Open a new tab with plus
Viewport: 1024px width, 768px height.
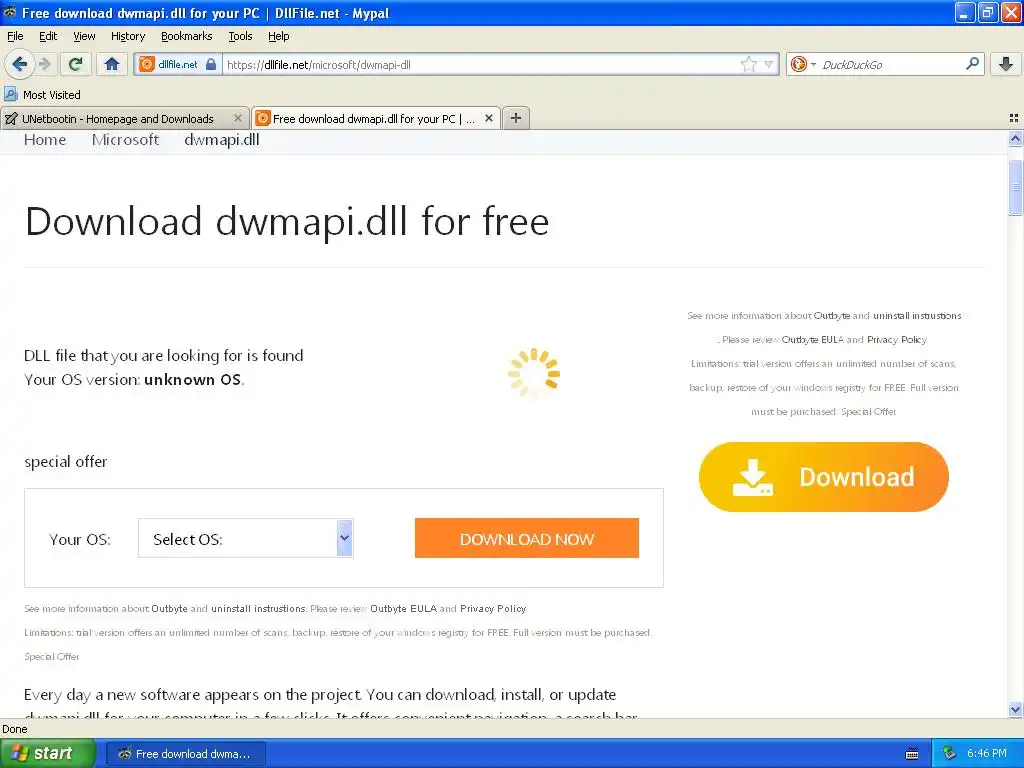pos(516,118)
